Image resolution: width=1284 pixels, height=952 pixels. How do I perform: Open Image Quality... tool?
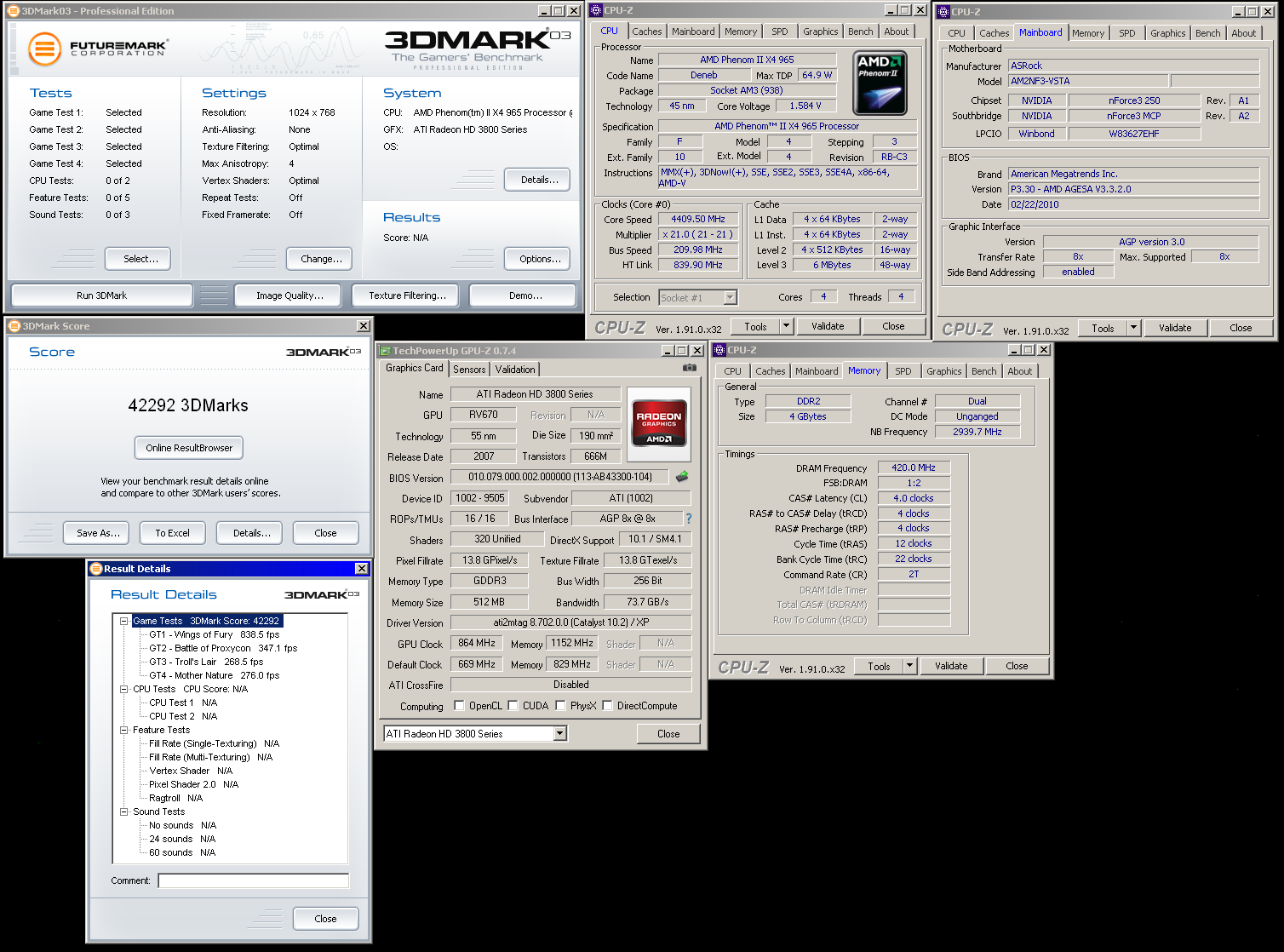(289, 295)
